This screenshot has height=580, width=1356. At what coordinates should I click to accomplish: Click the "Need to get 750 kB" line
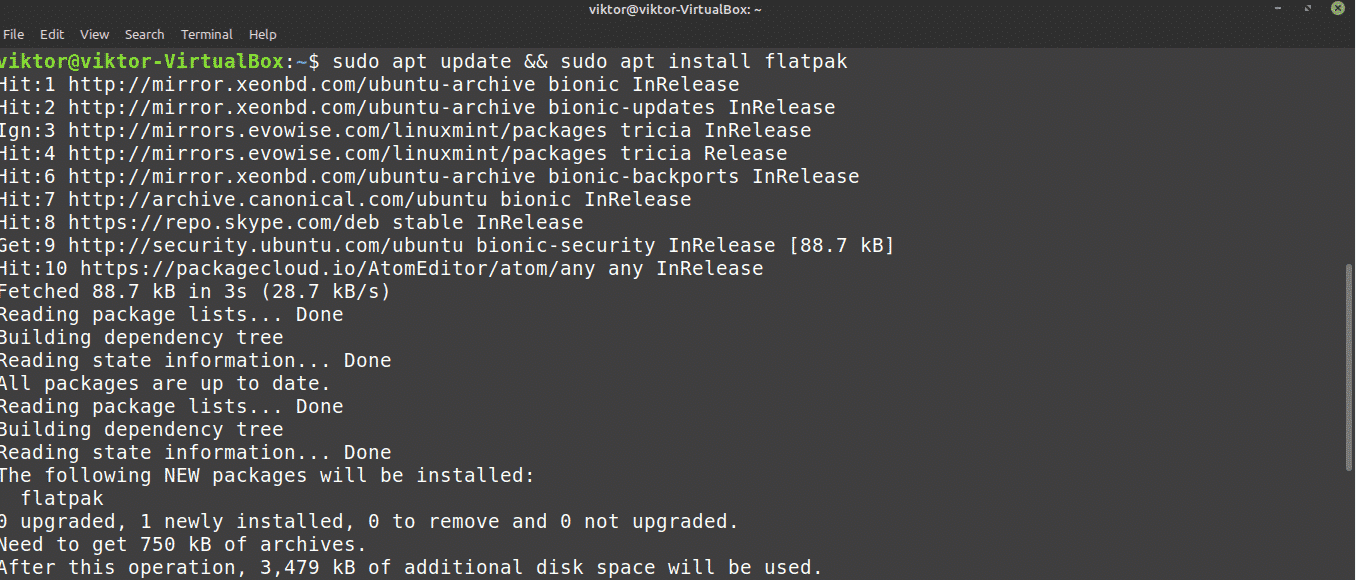point(183,544)
